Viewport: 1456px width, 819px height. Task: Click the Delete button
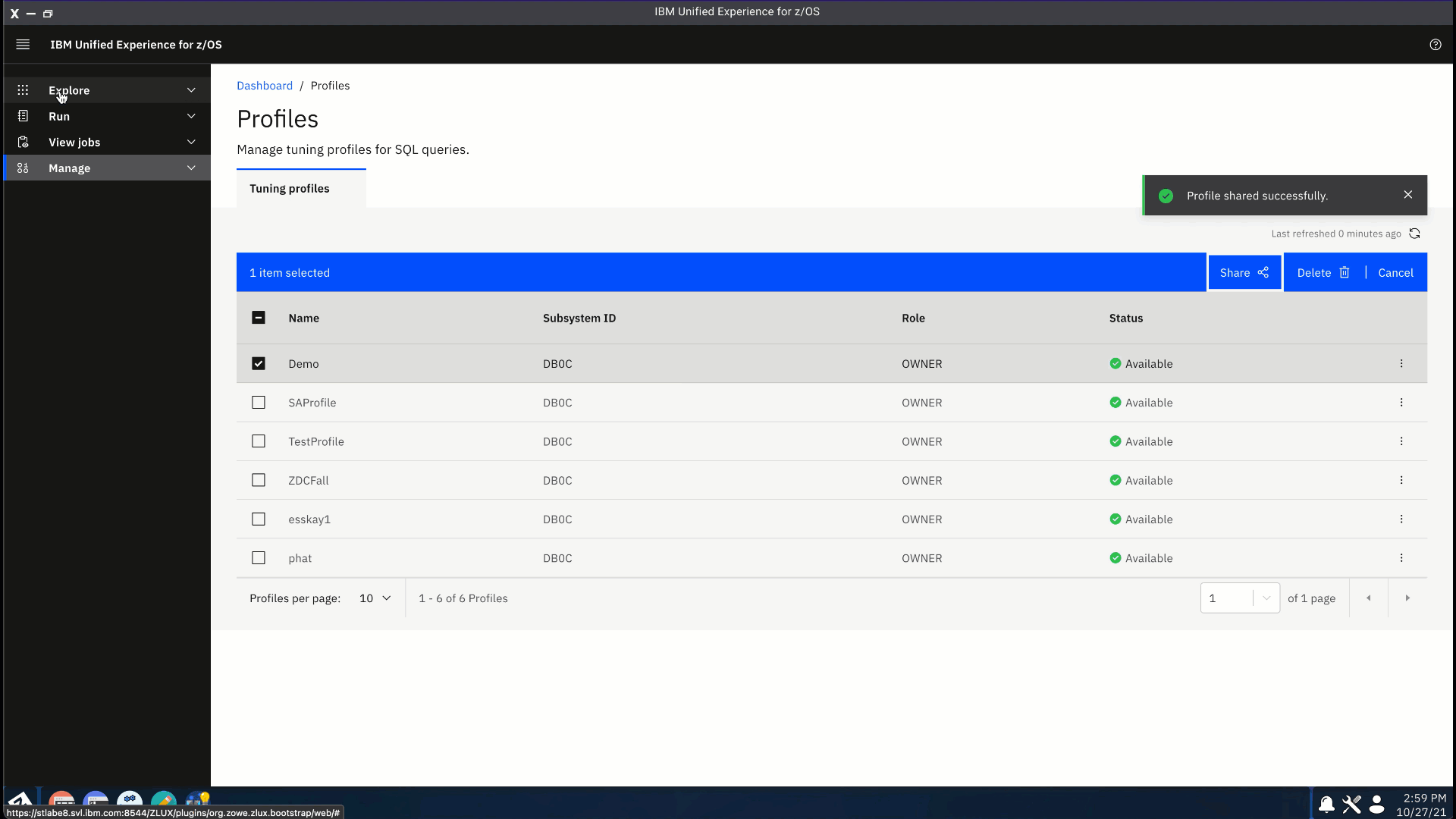pyautogui.click(x=1323, y=273)
